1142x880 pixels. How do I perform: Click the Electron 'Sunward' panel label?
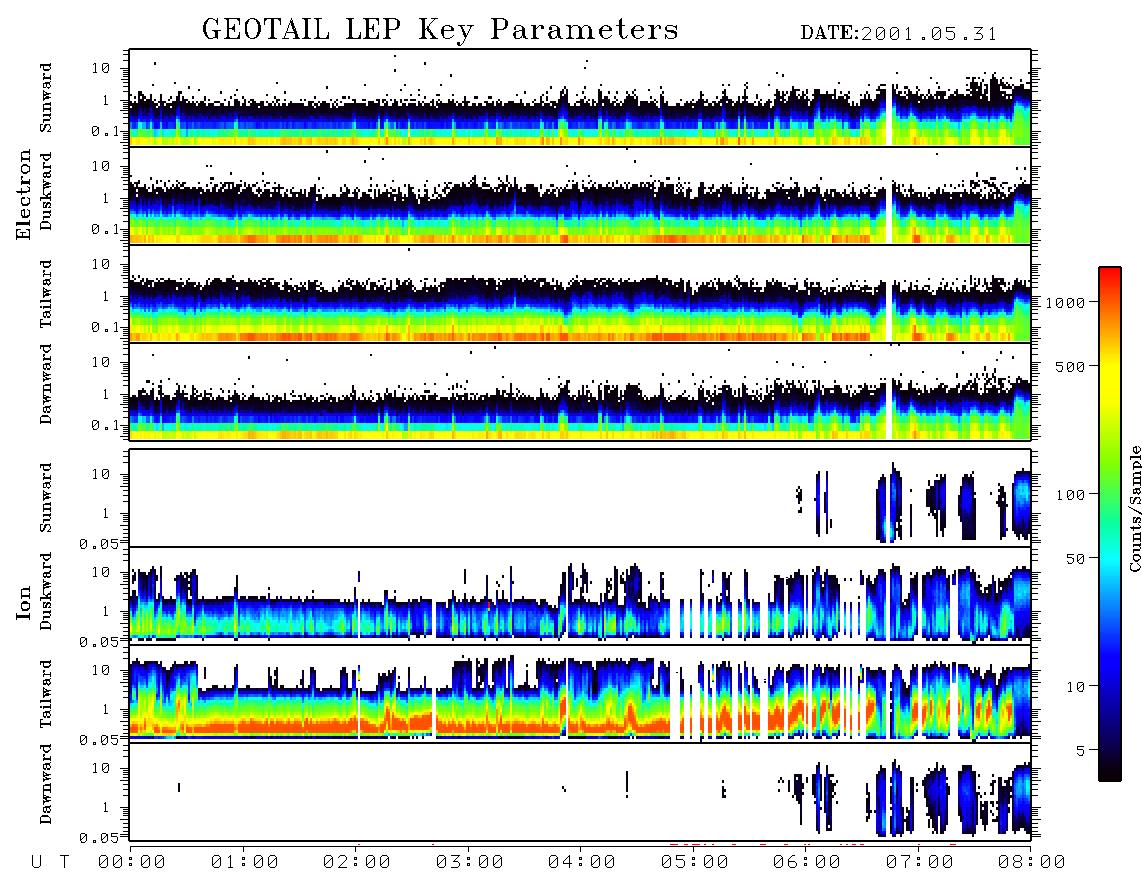pos(46,98)
